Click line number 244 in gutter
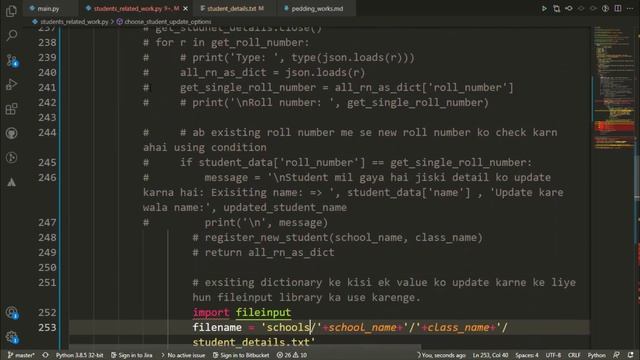The height and width of the screenshot is (360, 640). tap(47, 133)
